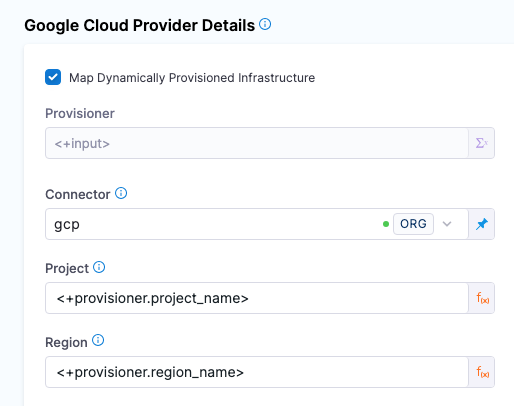This screenshot has height=406, width=514.
Task: Click the Provisioner field label
Action: pos(80,114)
